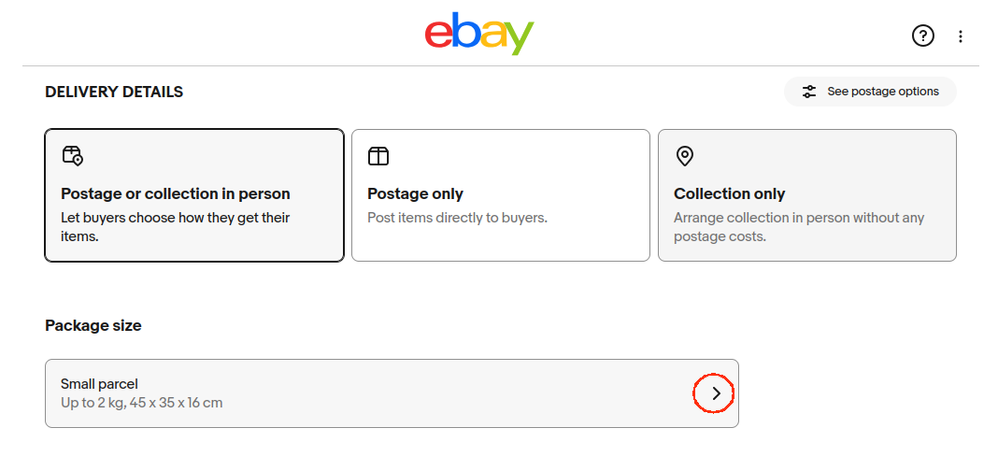This screenshot has height=471, width=998.
Task: Click Post items directly to buyers description
Action: click(457, 218)
